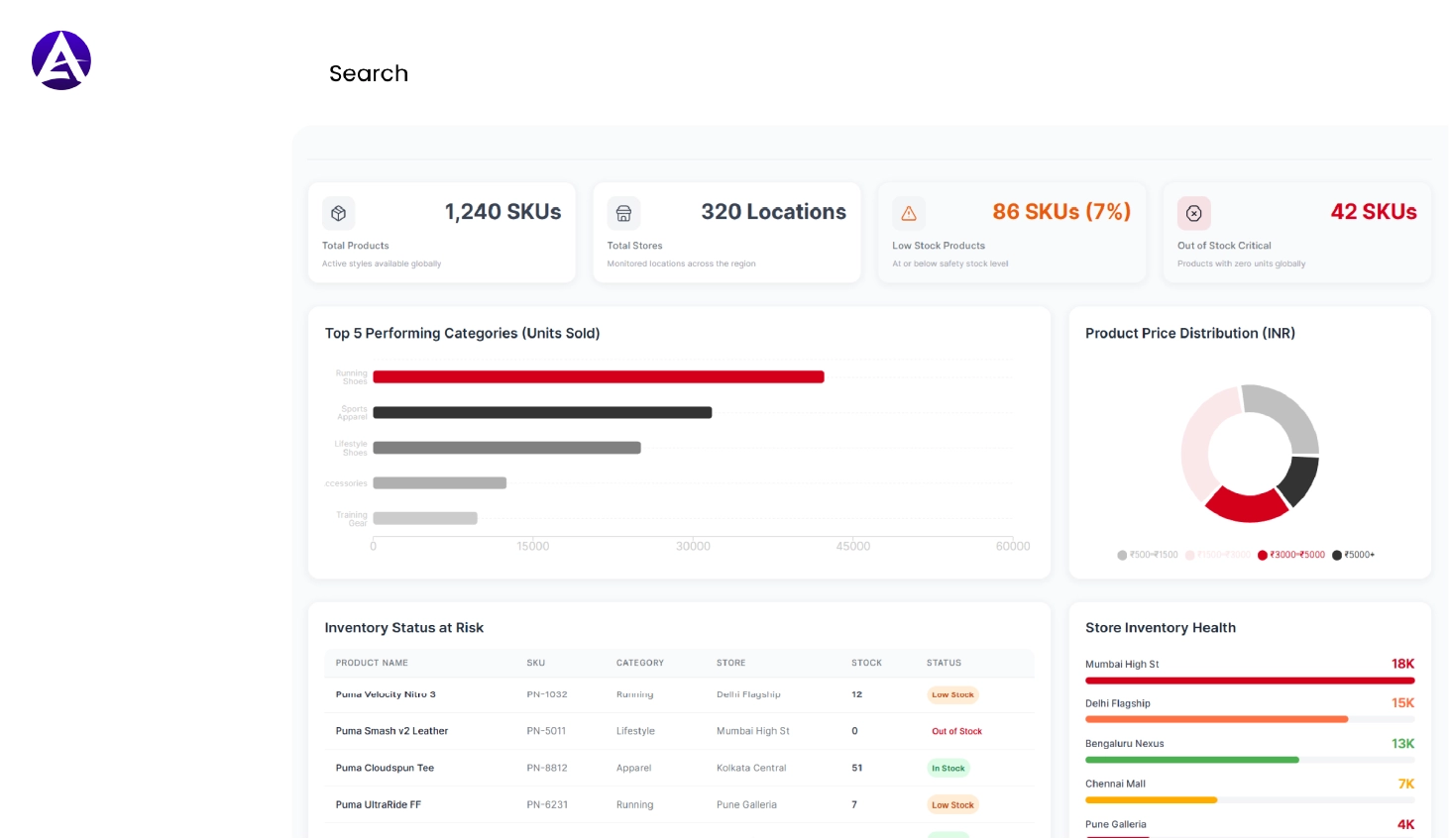Click the In Stock badge for Puma Cloudspun Tee
The height and width of the screenshot is (840, 1450).
(948, 768)
